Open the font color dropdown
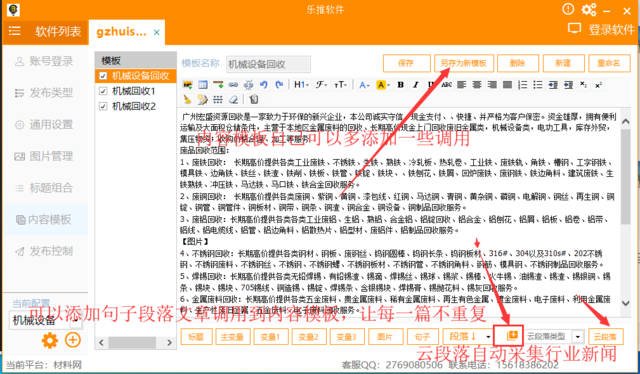This screenshot has height=374, width=640. pos(364,85)
